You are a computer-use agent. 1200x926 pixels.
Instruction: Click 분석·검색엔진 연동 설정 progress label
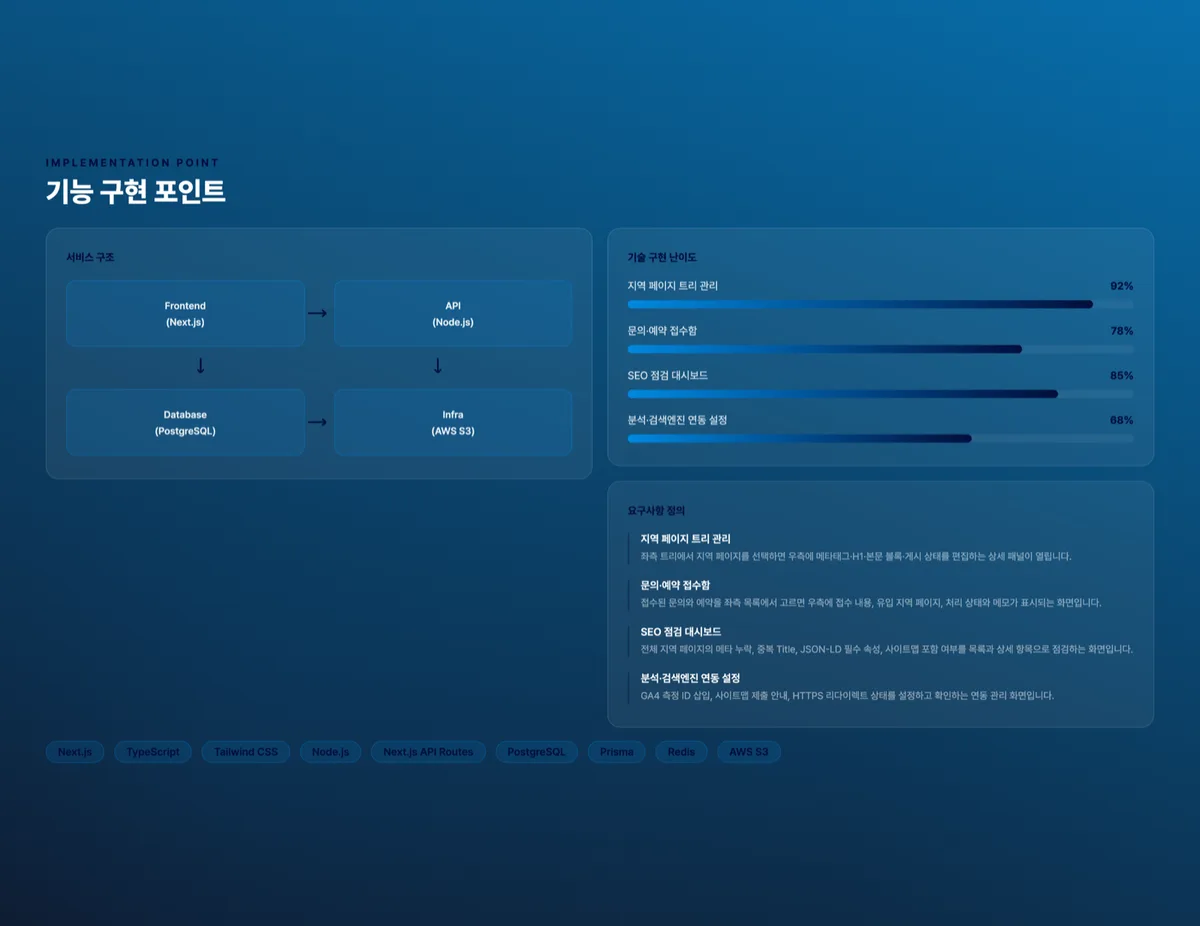coord(678,420)
